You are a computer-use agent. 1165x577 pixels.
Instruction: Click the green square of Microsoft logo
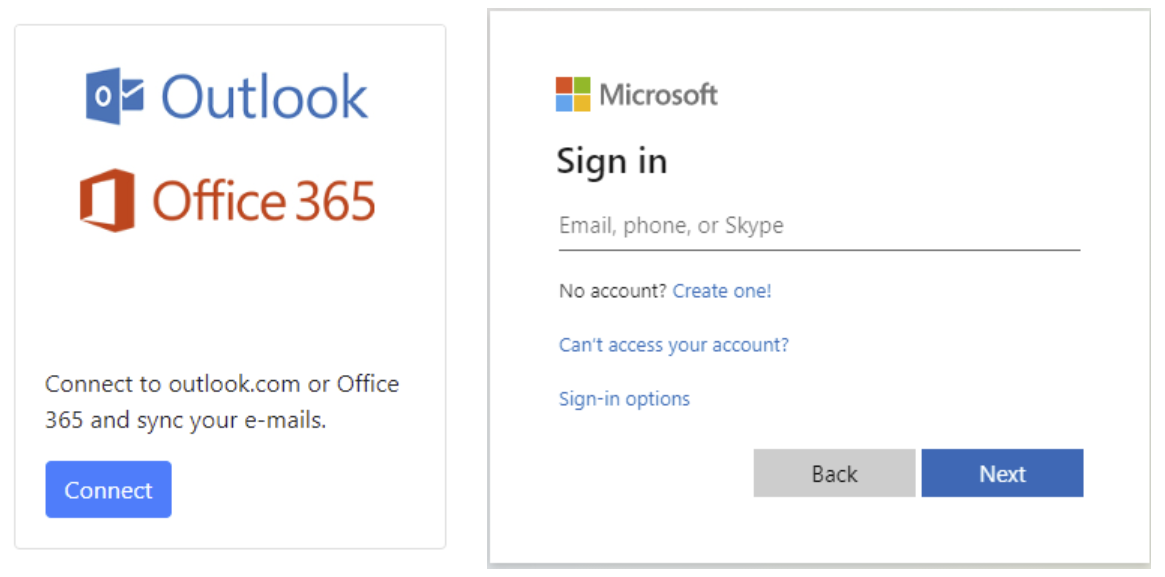(582, 85)
